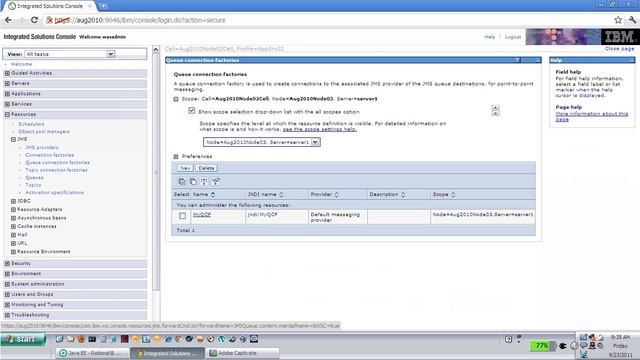Sort table by Description column arrows

tap(403, 195)
